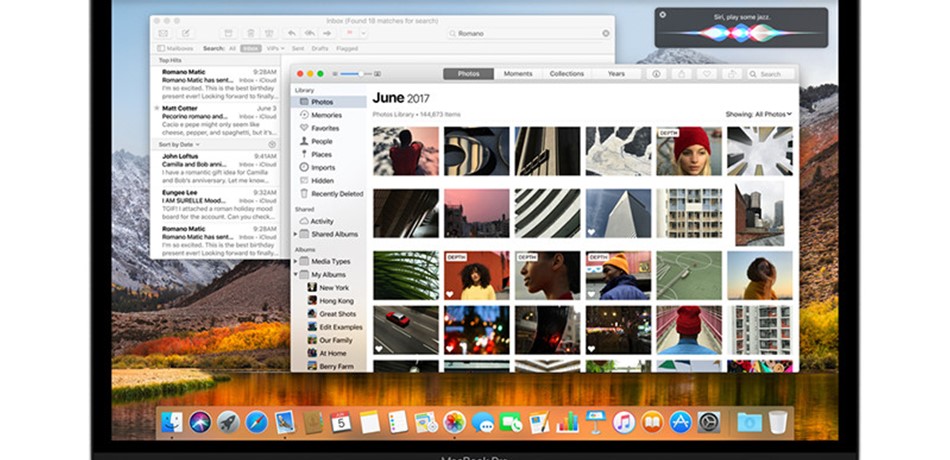Switch to the Photos tab
Image resolution: width=950 pixels, height=460 pixels.
pyautogui.click(x=468, y=74)
